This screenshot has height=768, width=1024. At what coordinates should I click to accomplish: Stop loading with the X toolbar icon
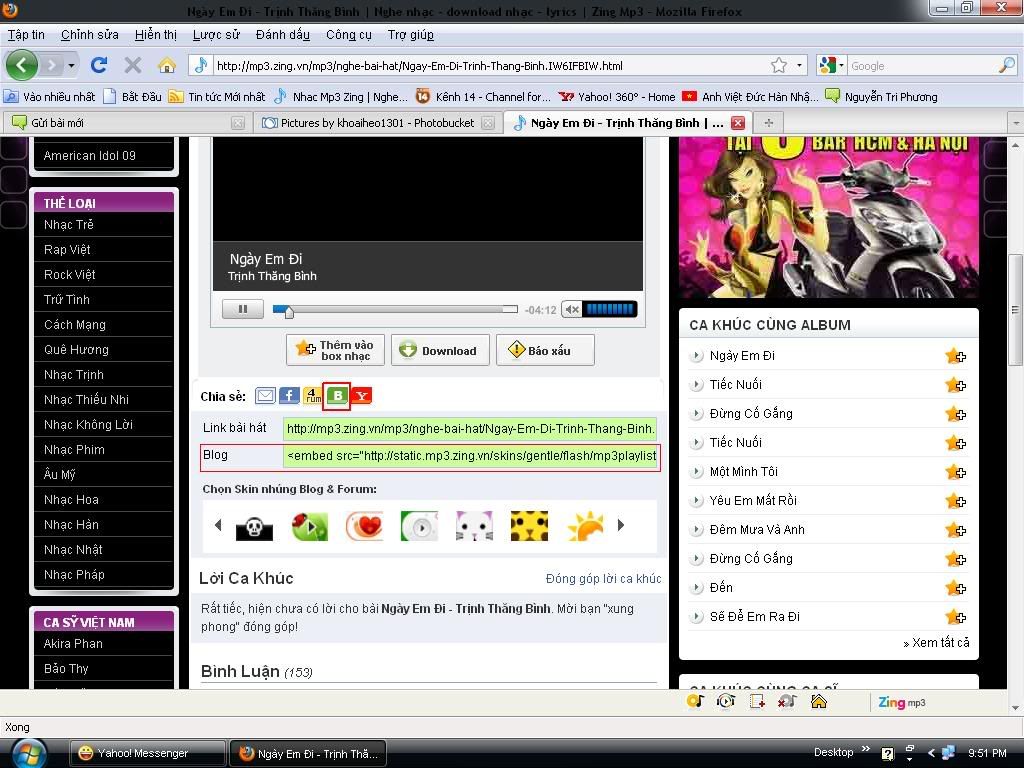point(133,65)
